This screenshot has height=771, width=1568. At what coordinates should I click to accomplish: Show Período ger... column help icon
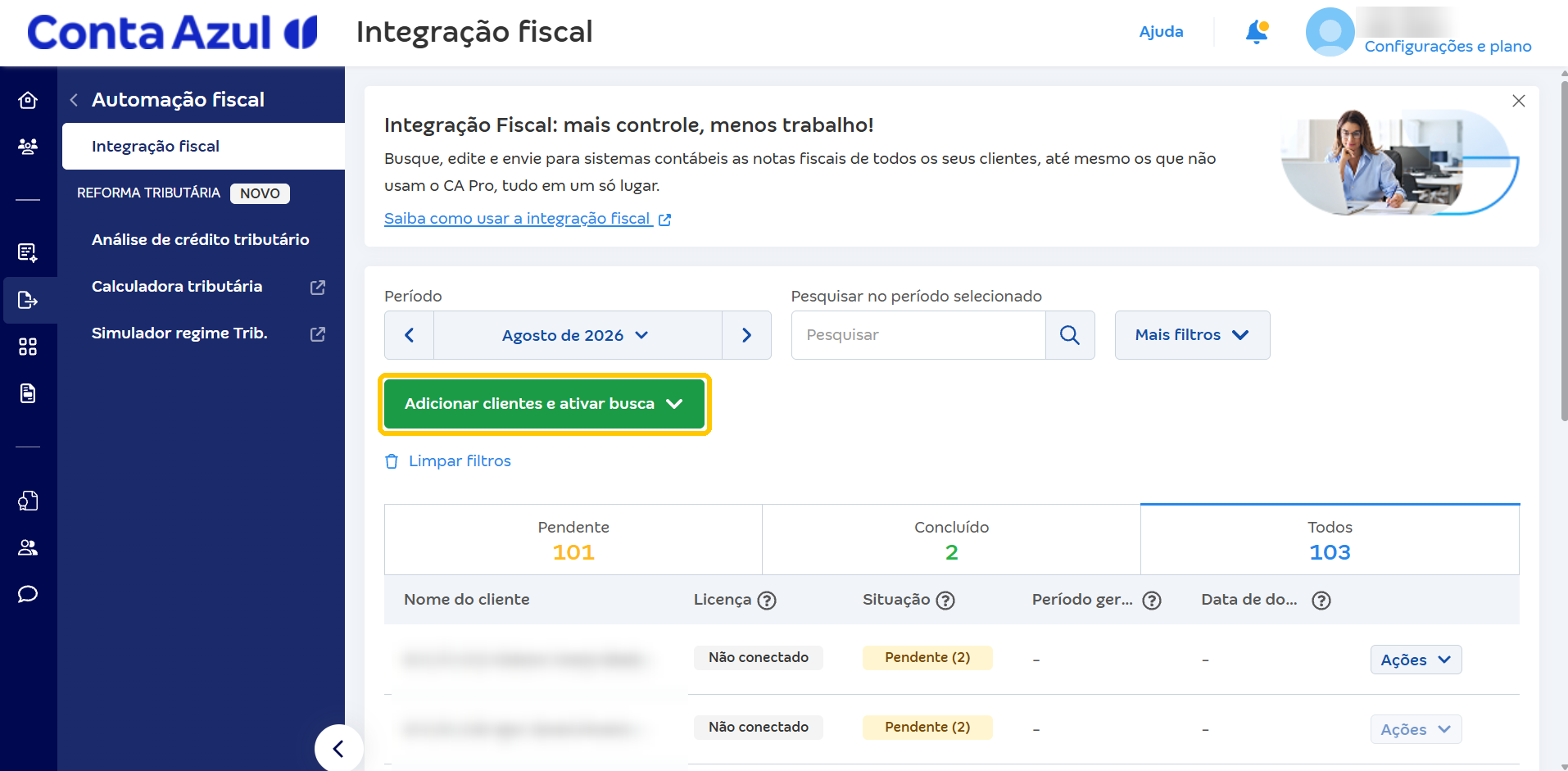pos(1152,601)
